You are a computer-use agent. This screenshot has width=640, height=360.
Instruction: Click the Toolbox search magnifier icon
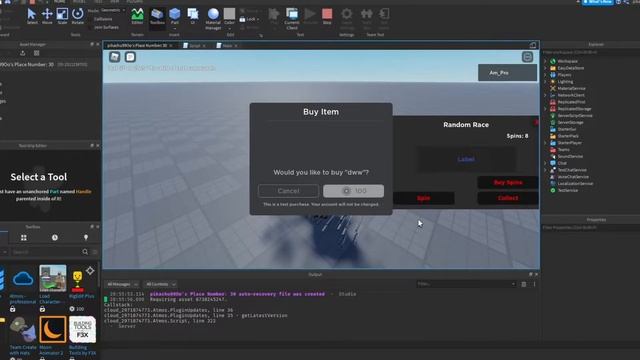click(x=85, y=252)
